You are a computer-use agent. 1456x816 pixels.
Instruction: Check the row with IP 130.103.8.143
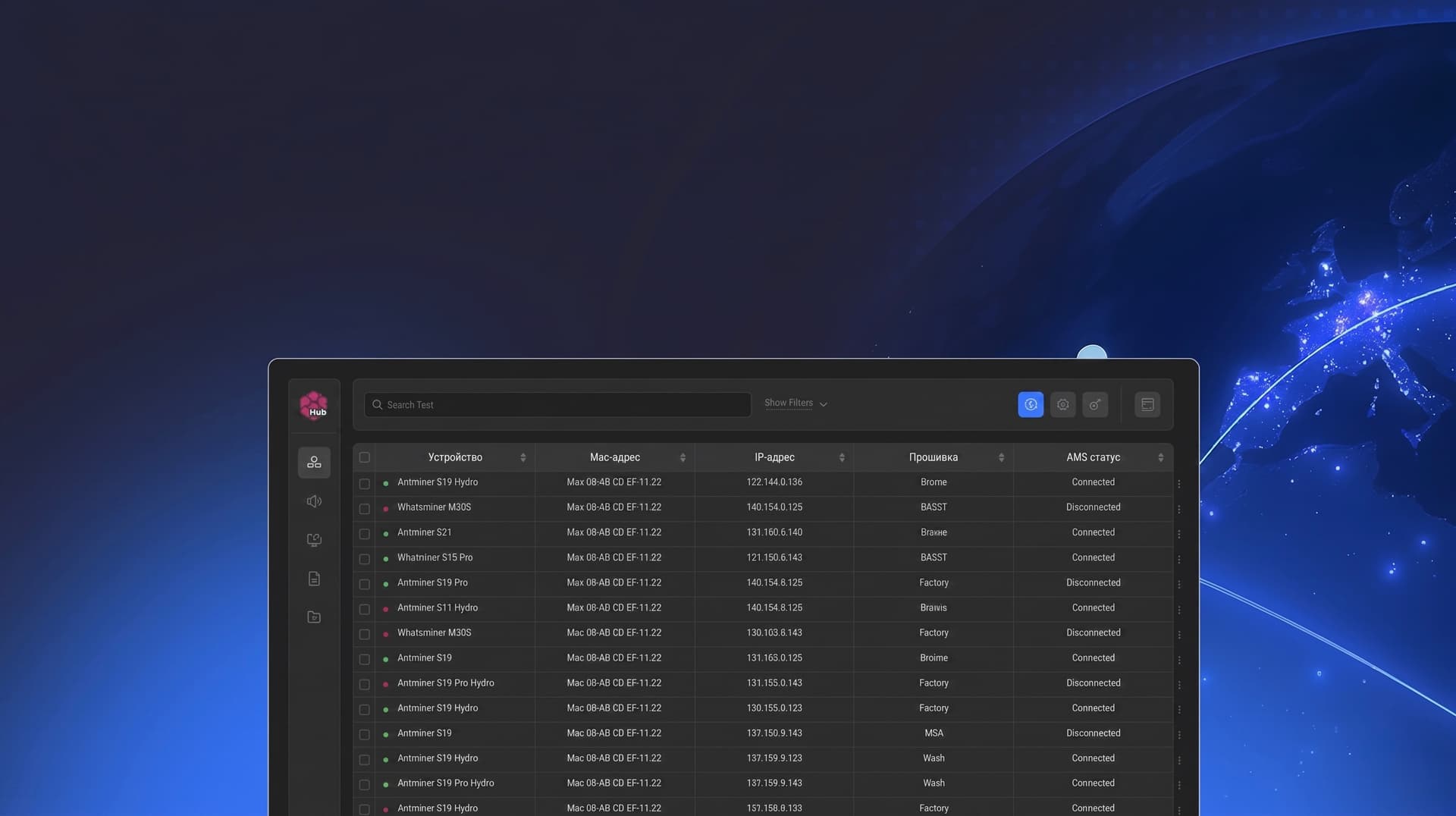[x=365, y=634]
